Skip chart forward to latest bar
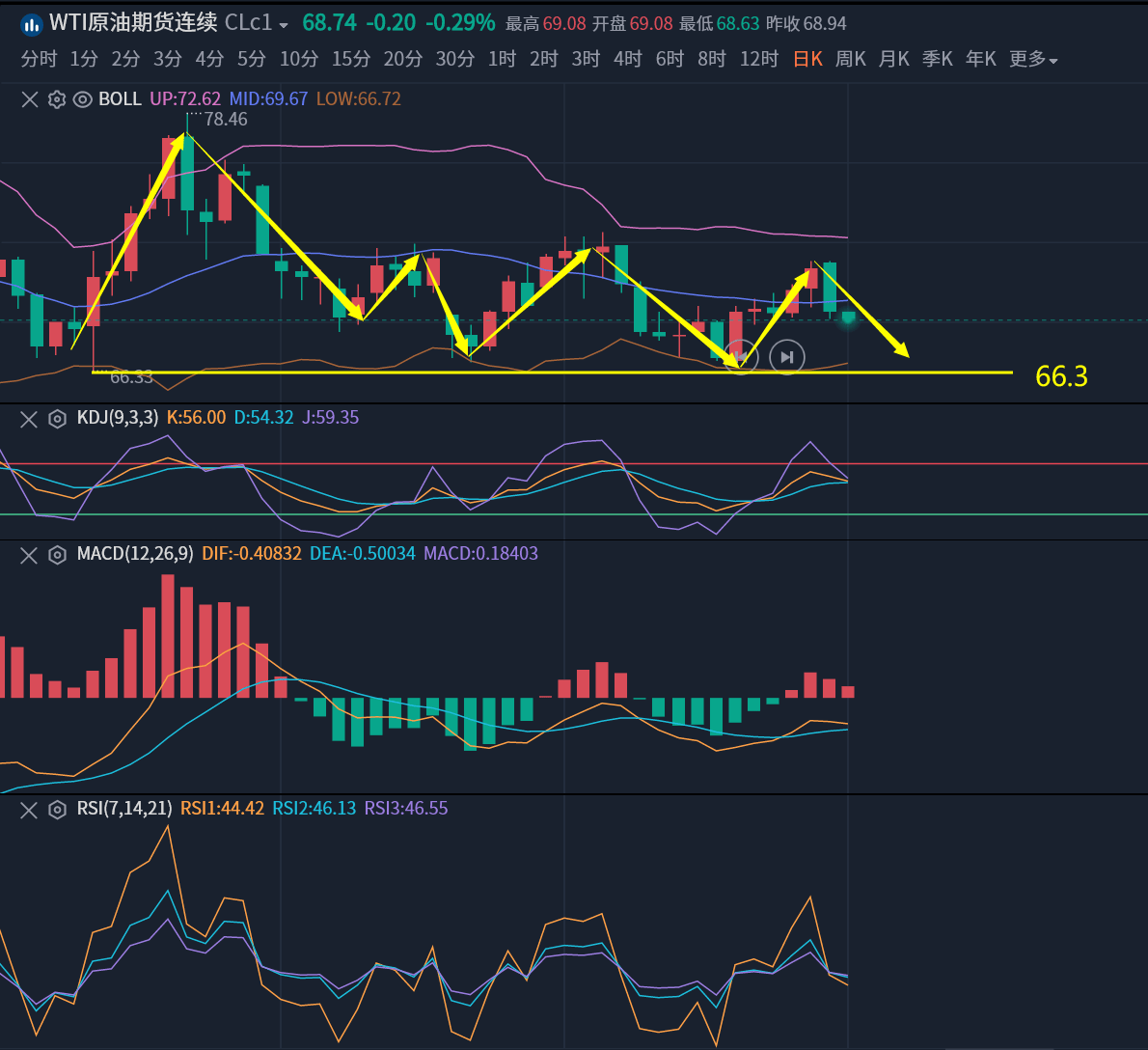The height and width of the screenshot is (1050, 1148). [x=787, y=357]
